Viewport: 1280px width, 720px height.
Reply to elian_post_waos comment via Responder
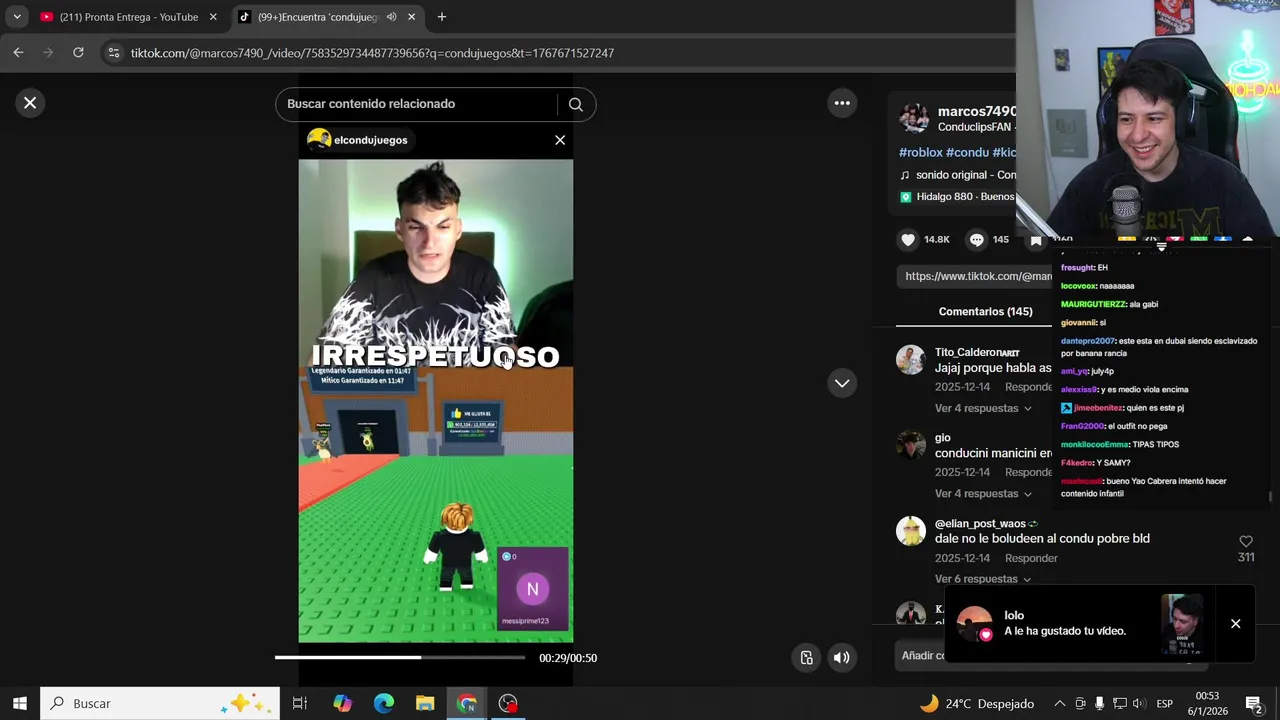[x=1031, y=558]
